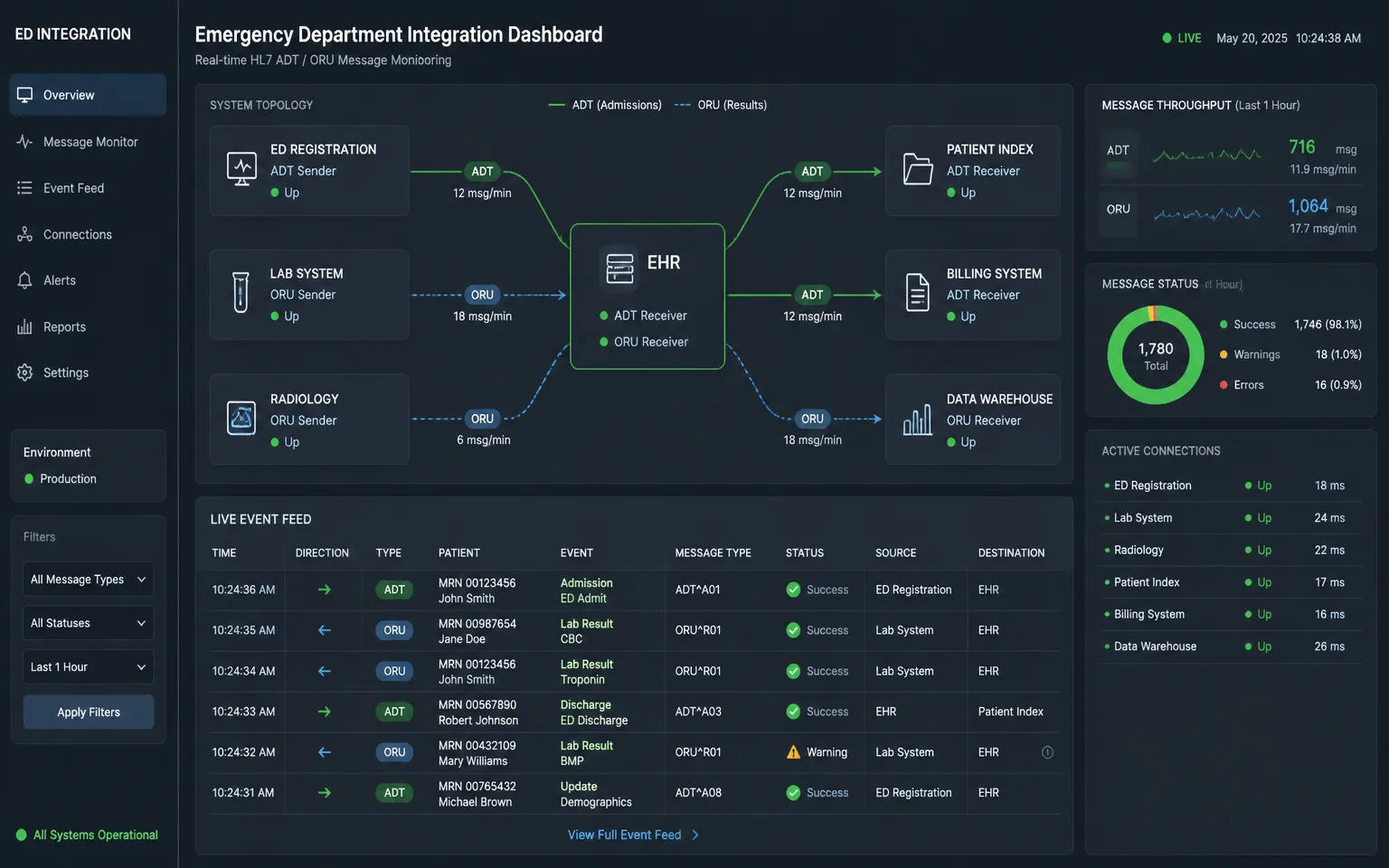This screenshot has width=1389, height=868.
Task: Open the Connections page
Action: pyautogui.click(x=88, y=234)
